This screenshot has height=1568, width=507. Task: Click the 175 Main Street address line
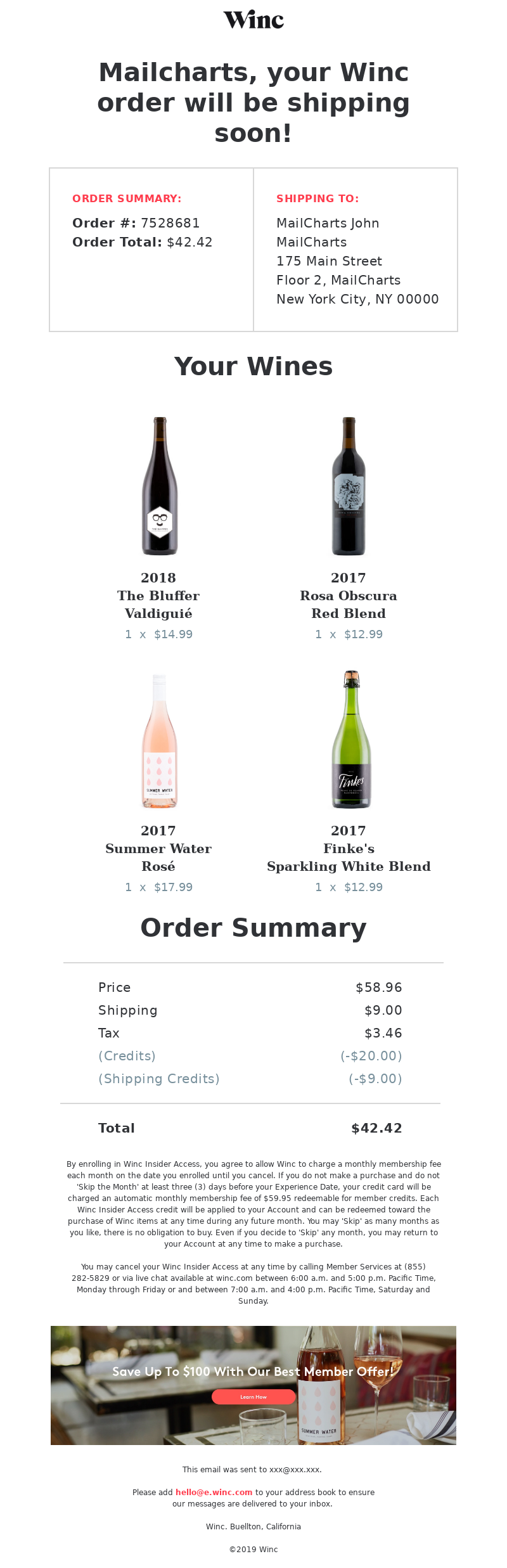329,261
